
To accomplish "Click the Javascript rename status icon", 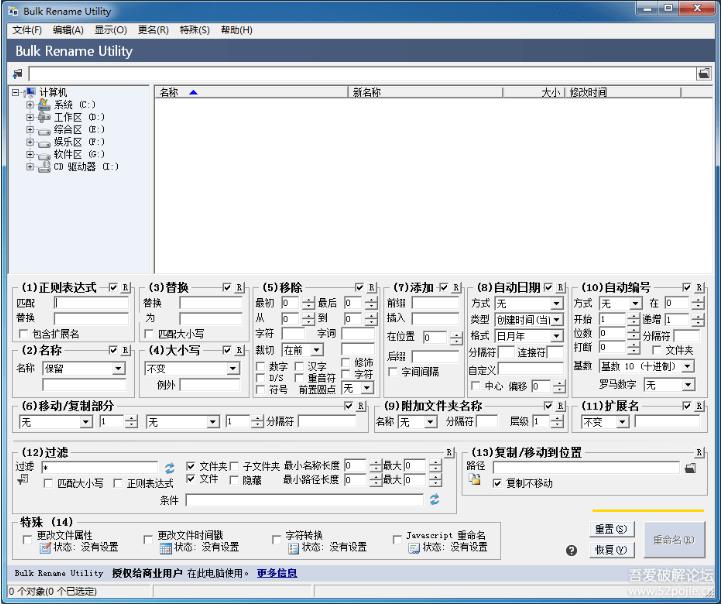I will point(413,548).
